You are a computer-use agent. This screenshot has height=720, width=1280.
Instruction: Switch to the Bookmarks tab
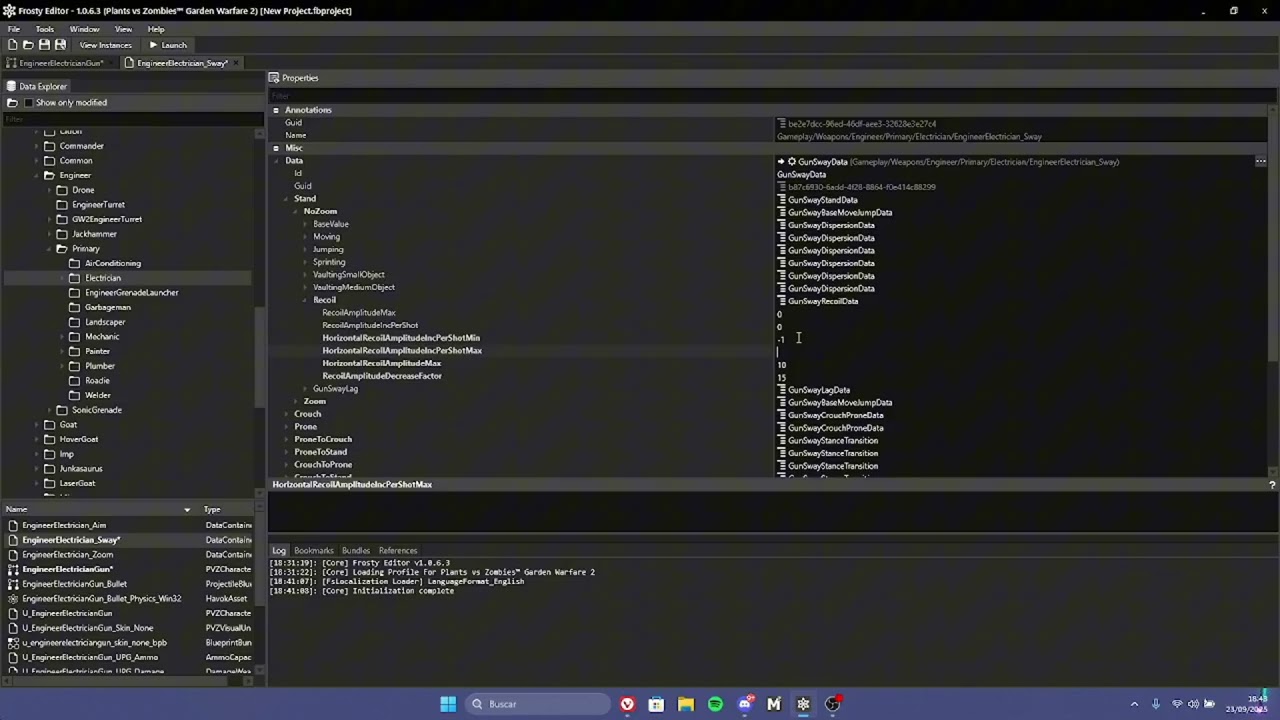pyautogui.click(x=313, y=551)
